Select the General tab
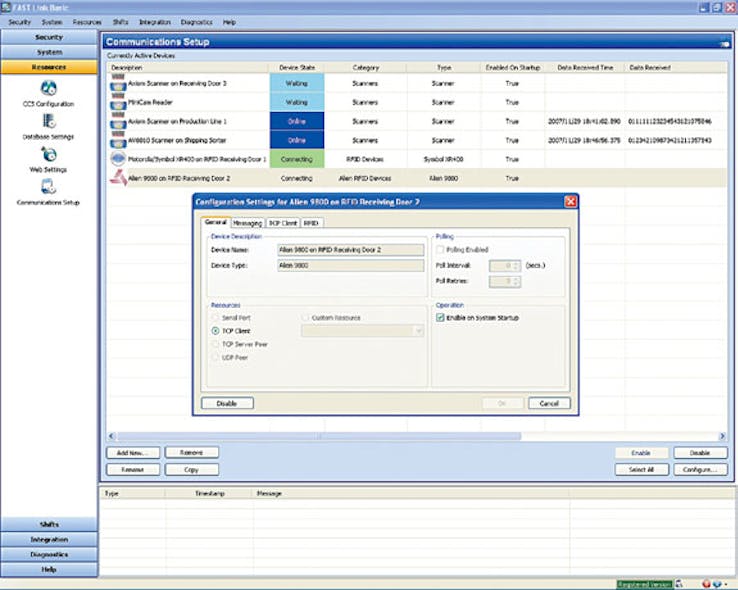Screen dimensions: 738x590 (x=216, y=222)
